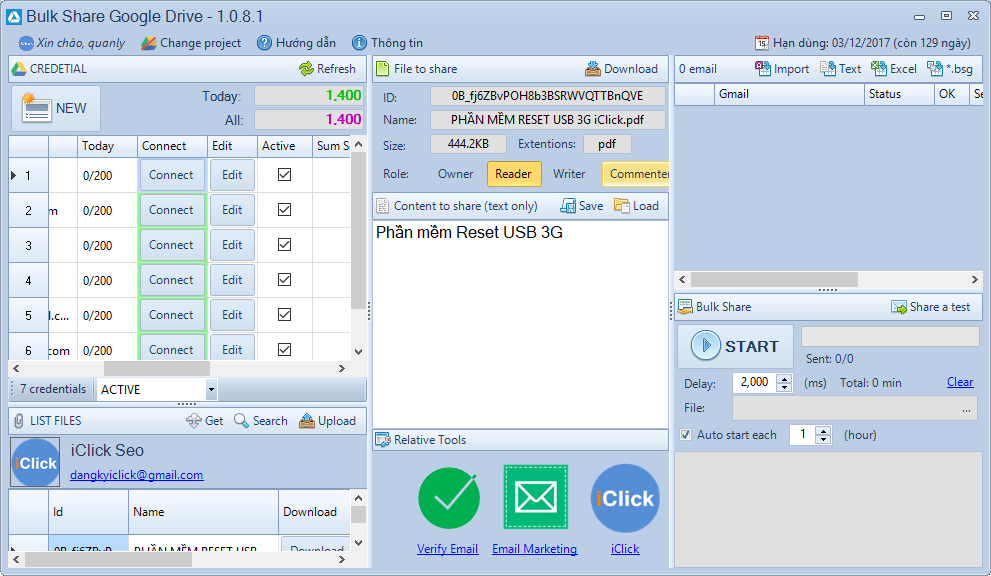Open the iClick round logo tool
991x576 pixels.
(625, 498)
